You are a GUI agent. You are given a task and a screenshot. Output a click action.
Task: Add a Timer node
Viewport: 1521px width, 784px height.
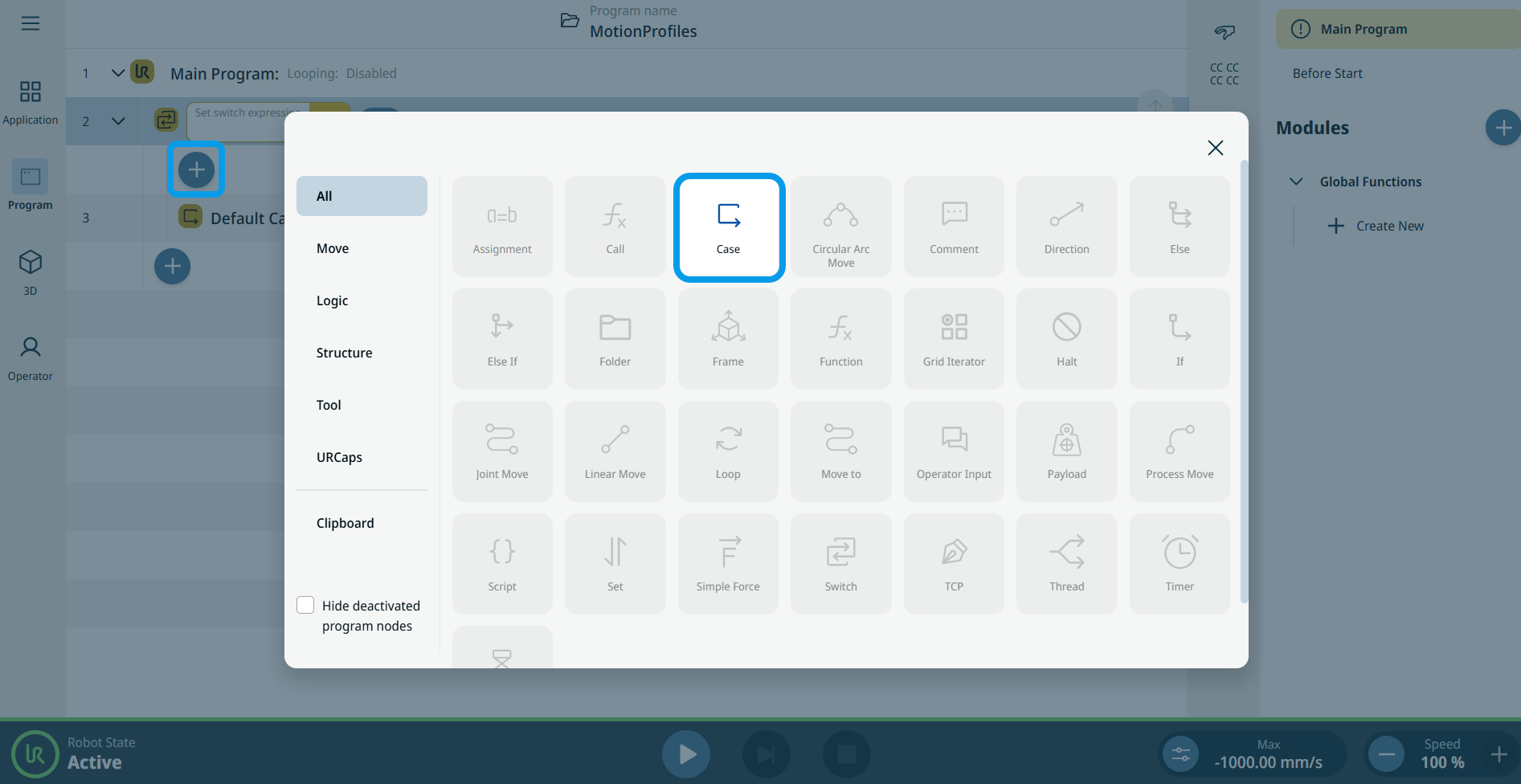click(x=1179, y=564)
